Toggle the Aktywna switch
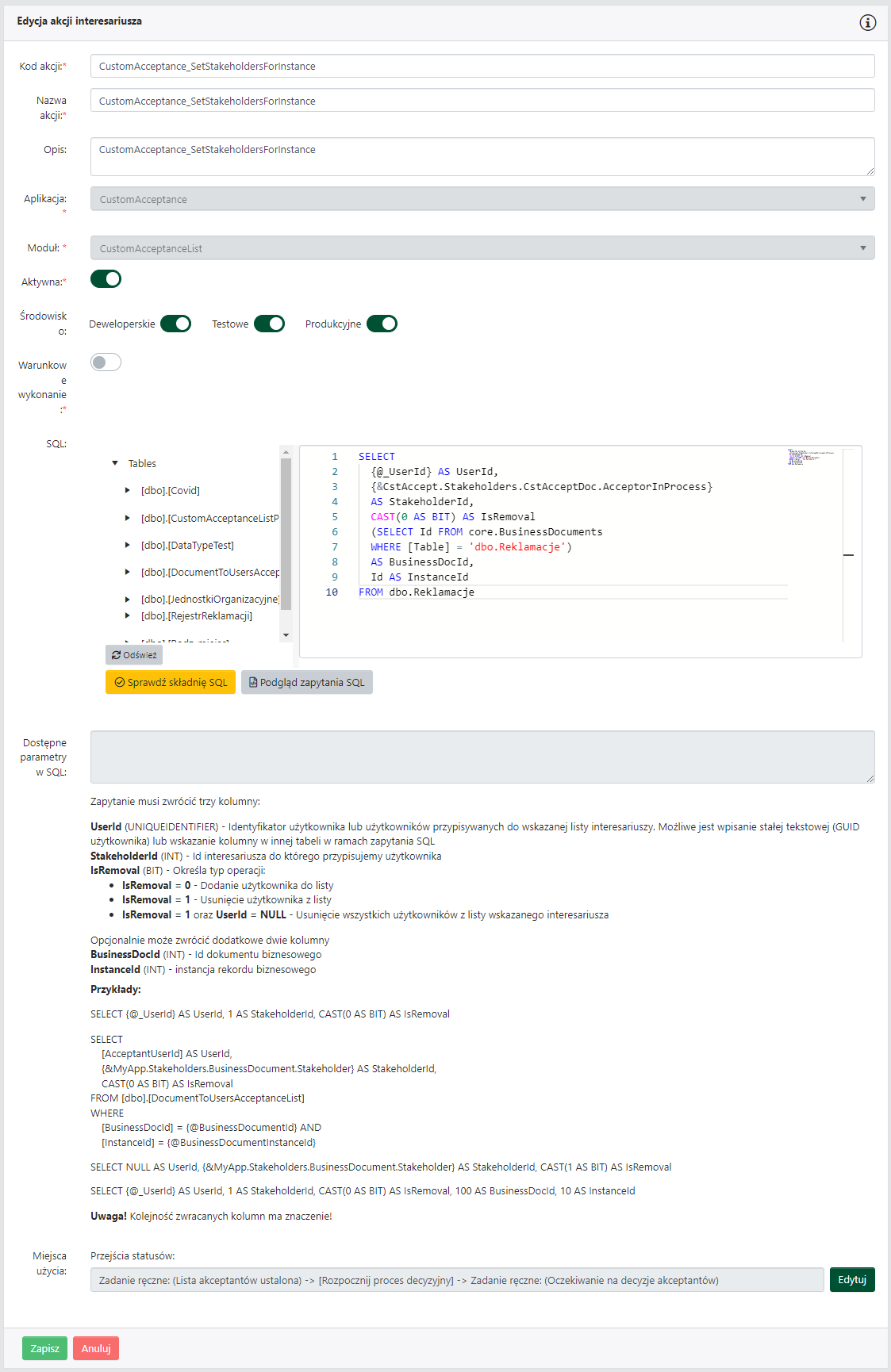 pyautogui.click(x=106, y=279)
